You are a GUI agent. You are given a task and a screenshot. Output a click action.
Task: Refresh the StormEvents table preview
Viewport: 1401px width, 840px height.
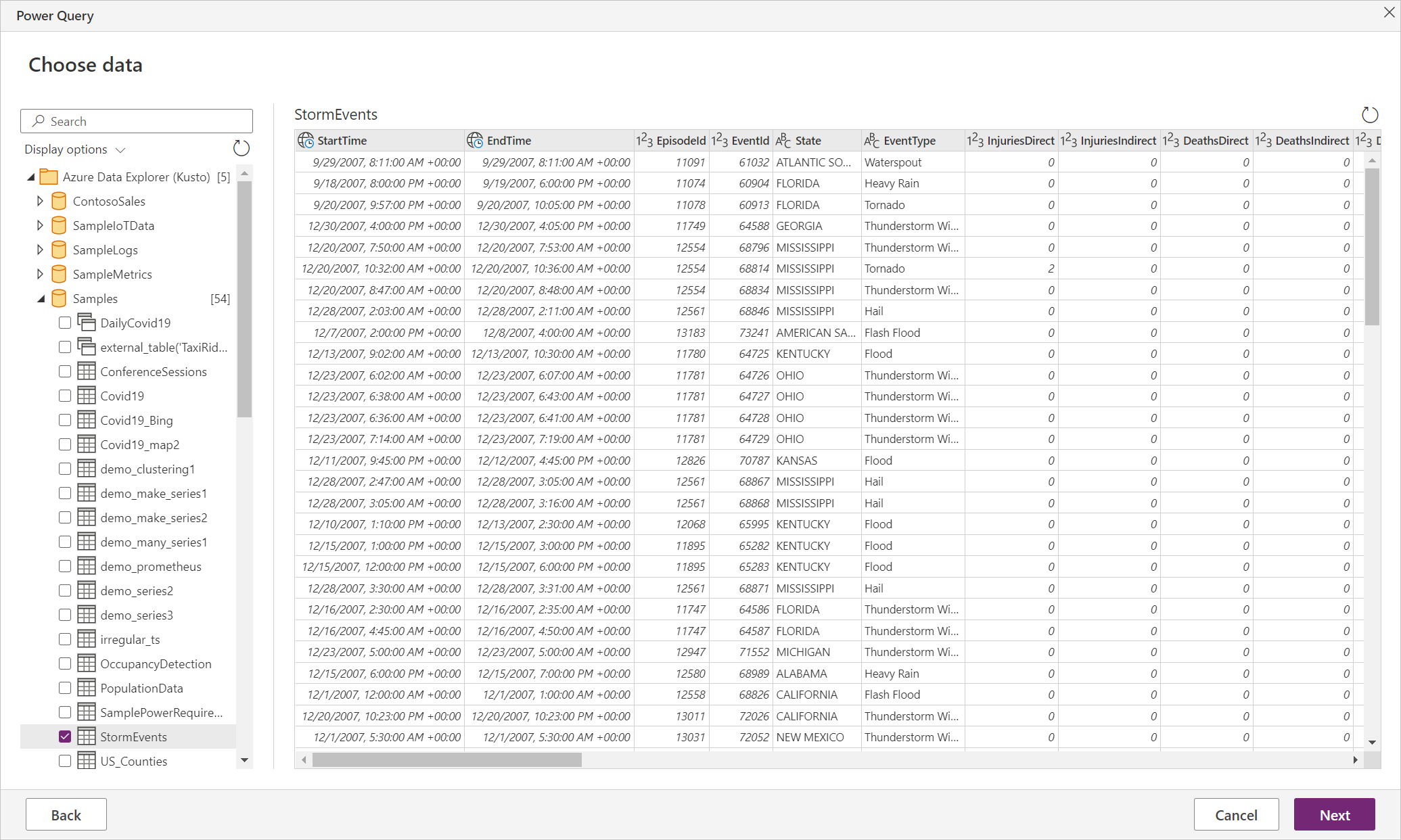point(1371,114)
